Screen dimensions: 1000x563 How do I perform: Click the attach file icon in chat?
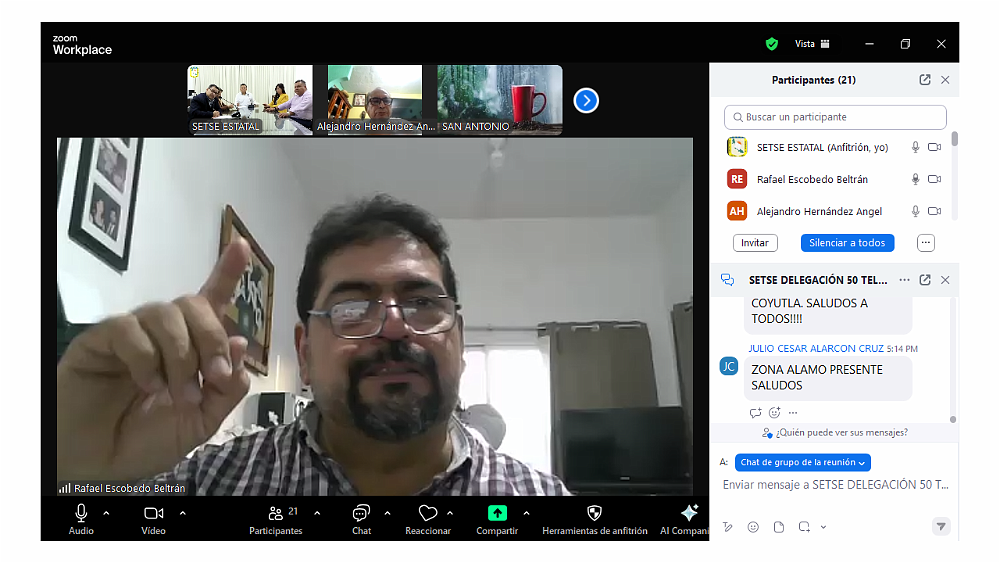(x=778, y=527)
